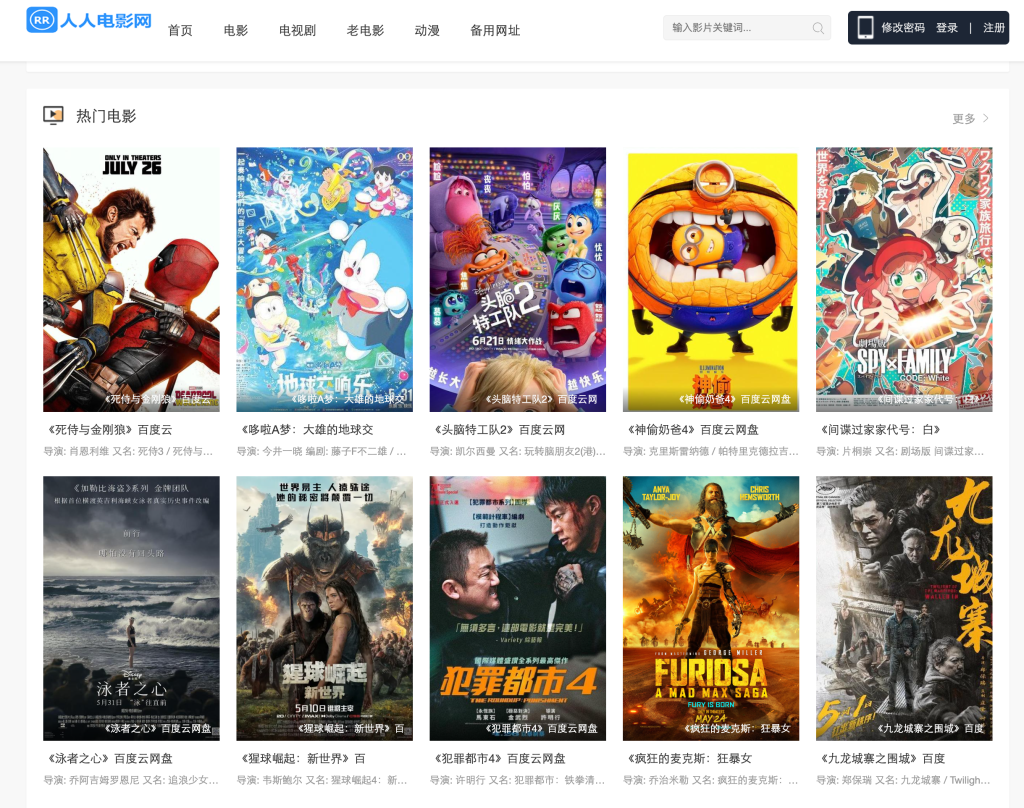Click title 《死侍与金刚狼》百度云
The image size is (1024, 808).
[x=108, y=430]
